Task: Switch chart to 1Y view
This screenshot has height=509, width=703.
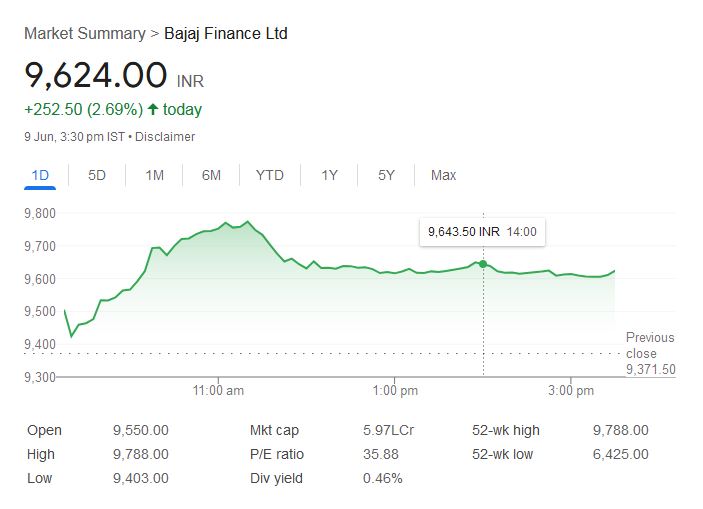Action: [x=329, y=175]
